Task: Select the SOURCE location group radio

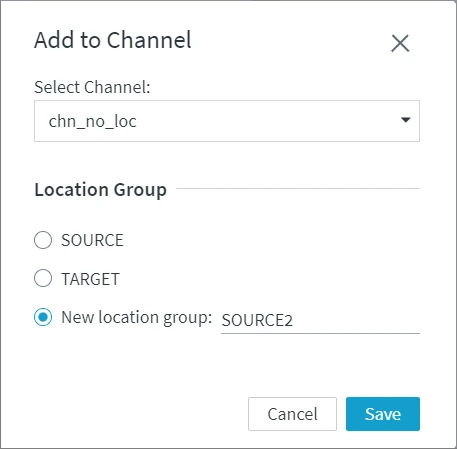Action: (x=43, y=240)
